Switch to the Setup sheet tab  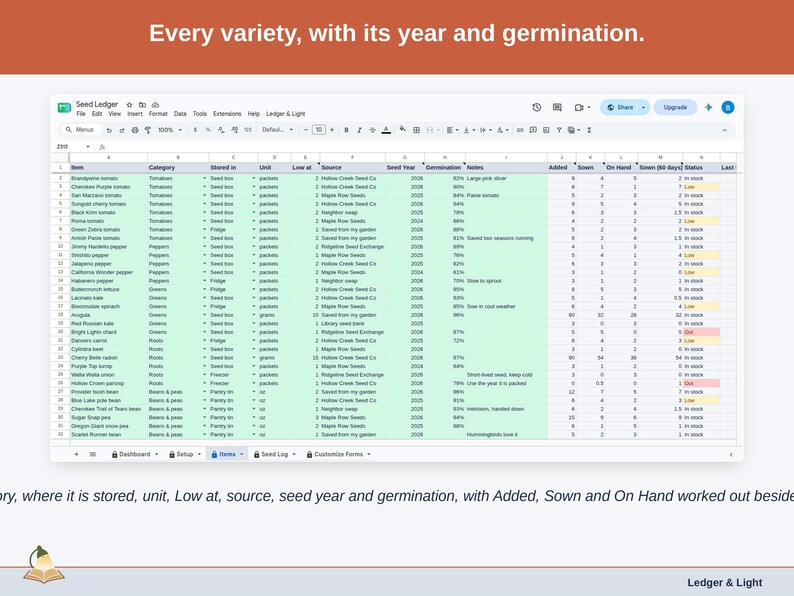click(185, 454)
